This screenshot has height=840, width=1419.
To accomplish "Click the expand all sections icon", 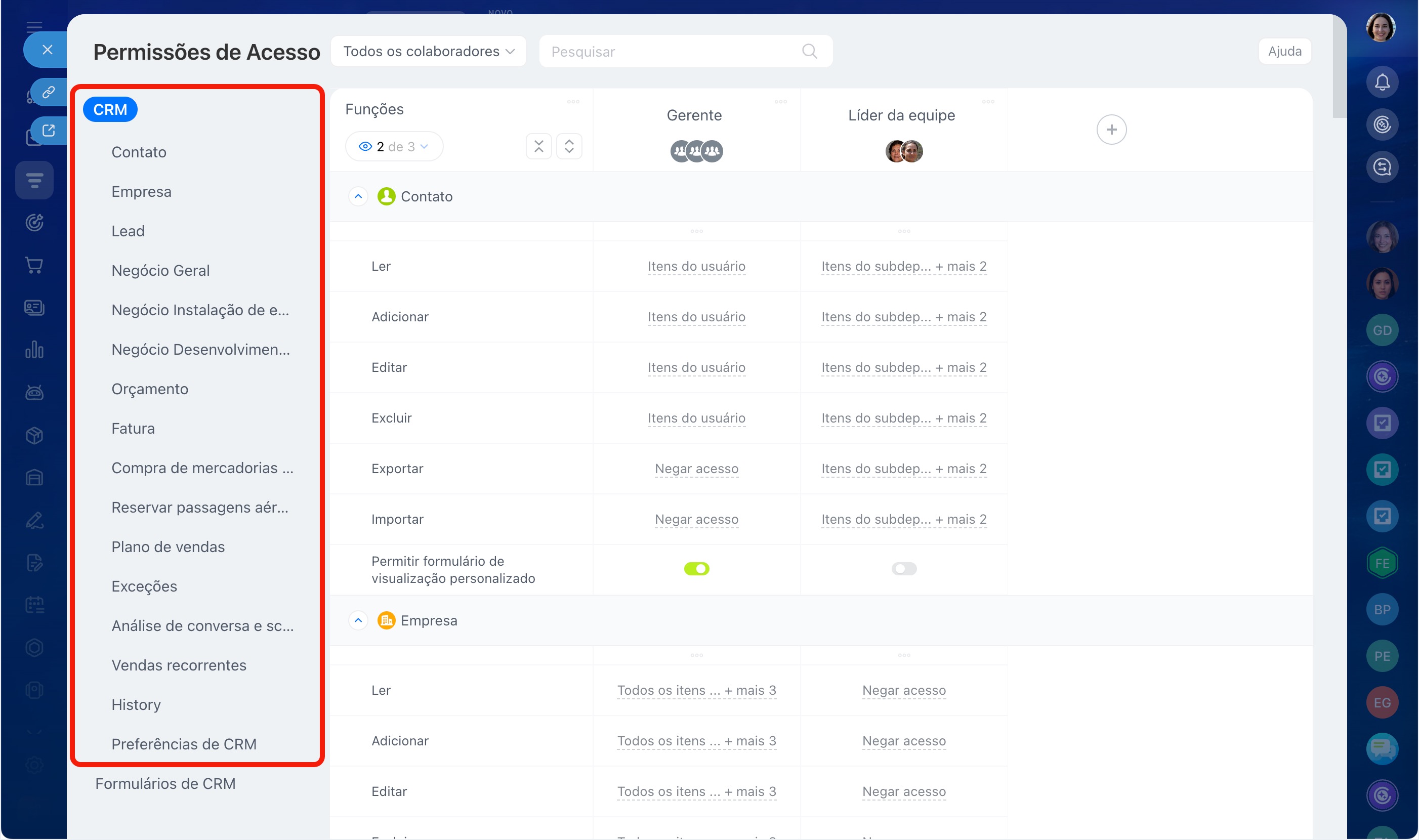I will (569, 147).
